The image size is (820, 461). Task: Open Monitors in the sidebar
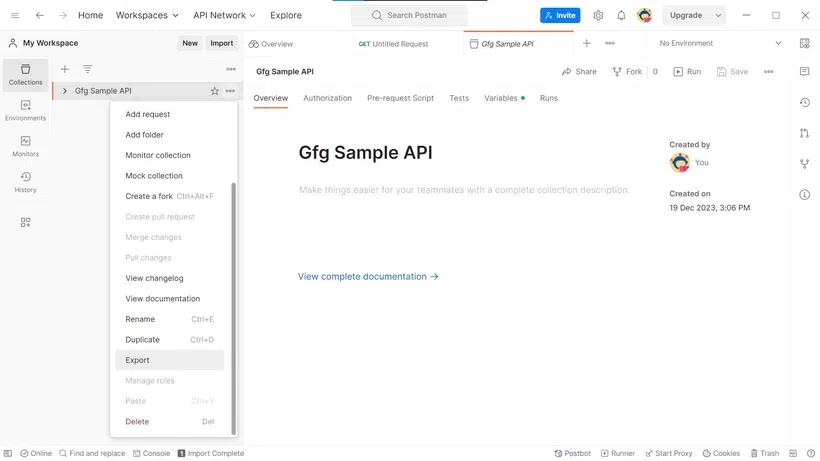pos(25,146)
